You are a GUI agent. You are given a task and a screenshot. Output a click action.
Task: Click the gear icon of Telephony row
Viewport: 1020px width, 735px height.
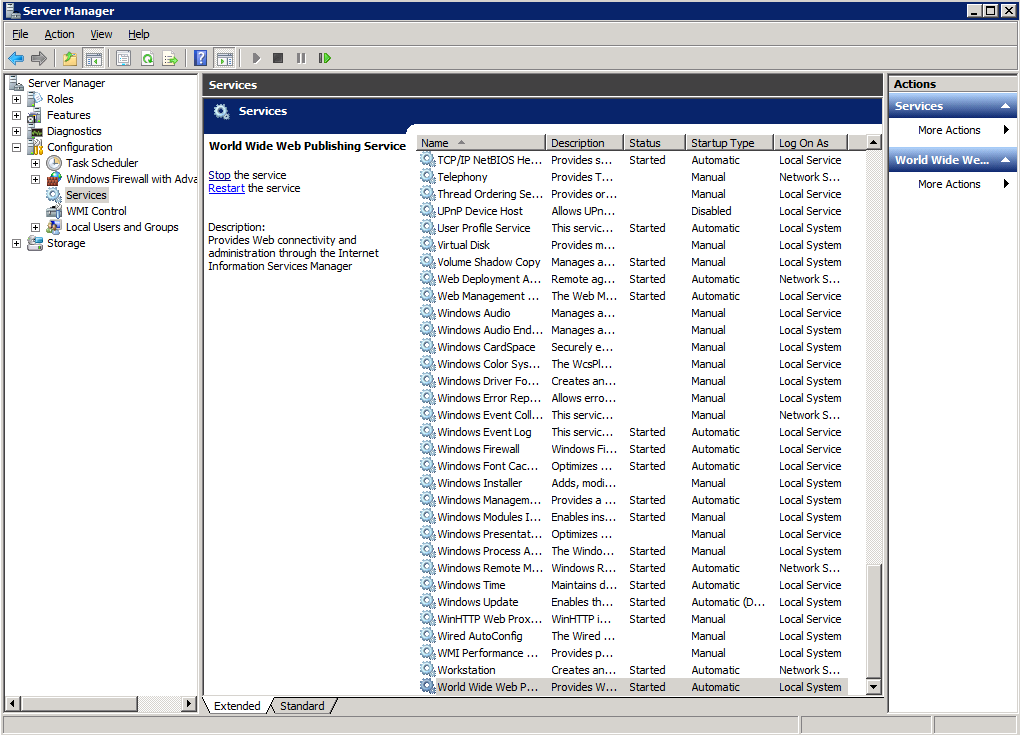pyautogui.click(x=427, y=176)
